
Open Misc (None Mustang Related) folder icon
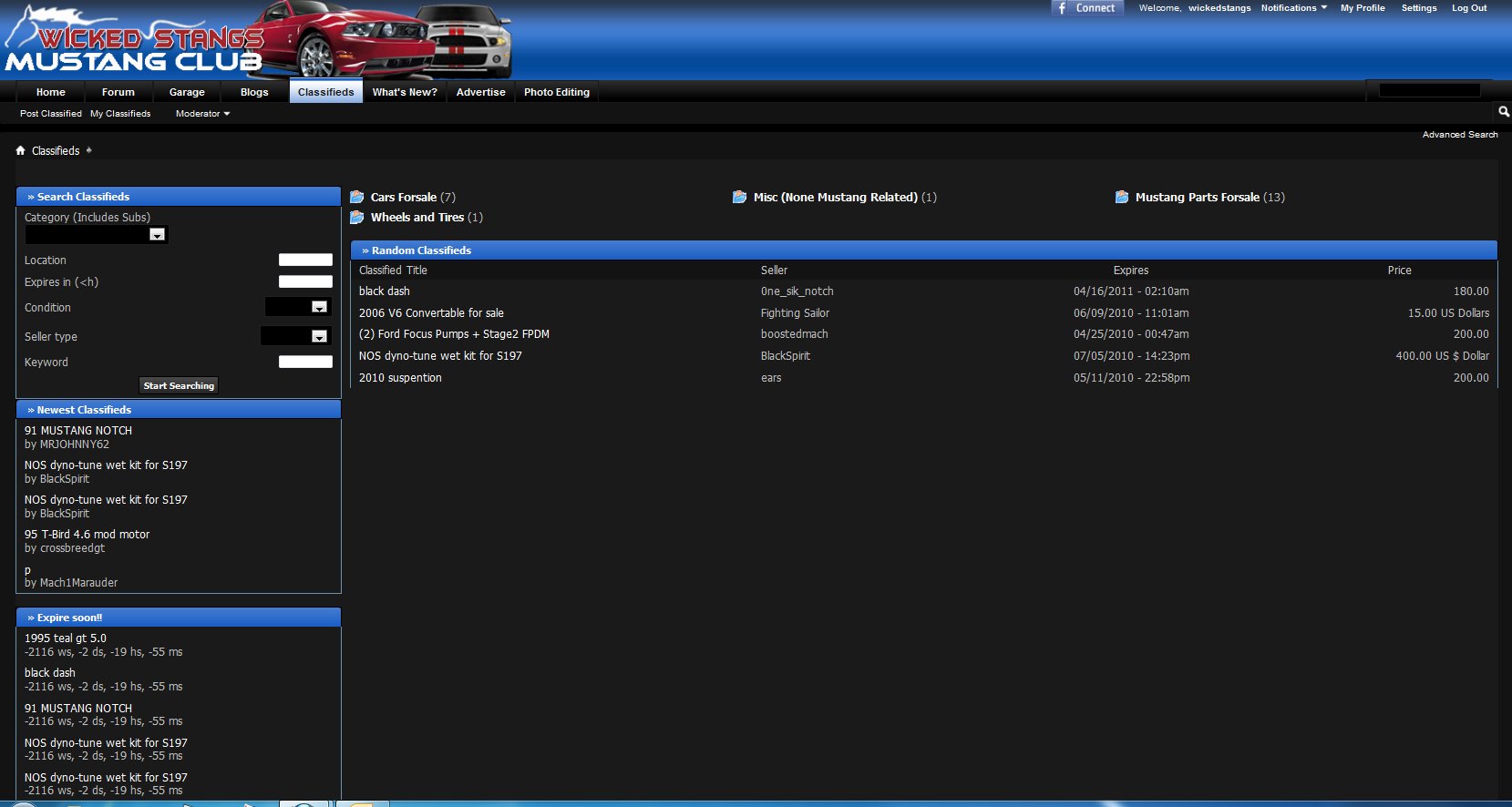tap(740, 197)
